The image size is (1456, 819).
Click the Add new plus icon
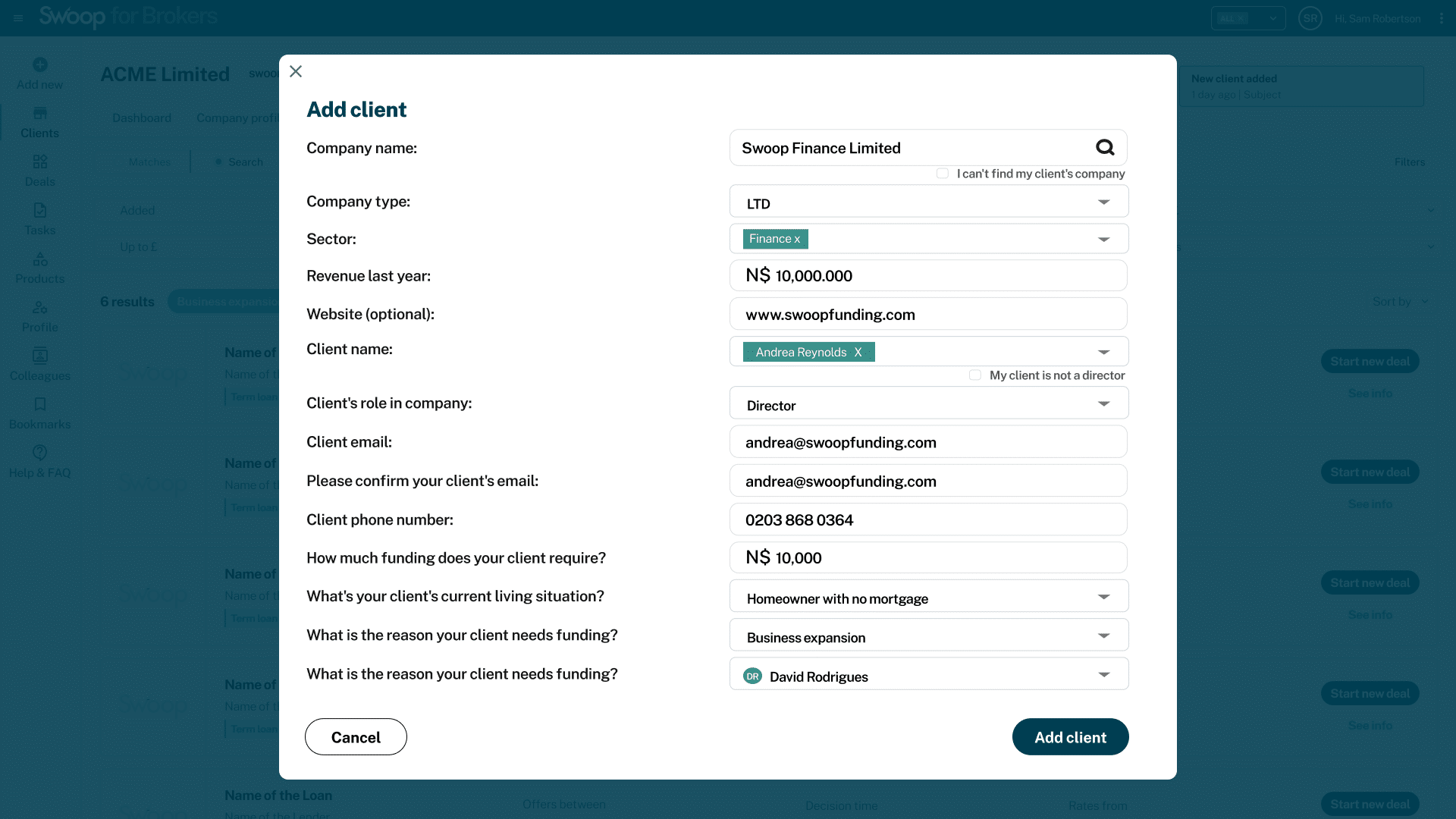40,65
